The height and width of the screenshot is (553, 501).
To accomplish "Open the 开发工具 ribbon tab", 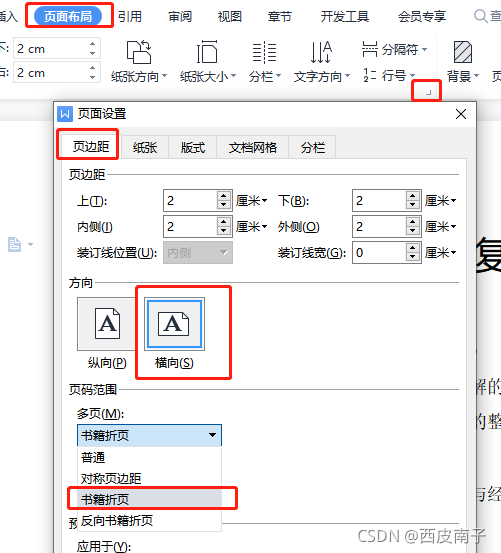I will click(x=344, y=16).
